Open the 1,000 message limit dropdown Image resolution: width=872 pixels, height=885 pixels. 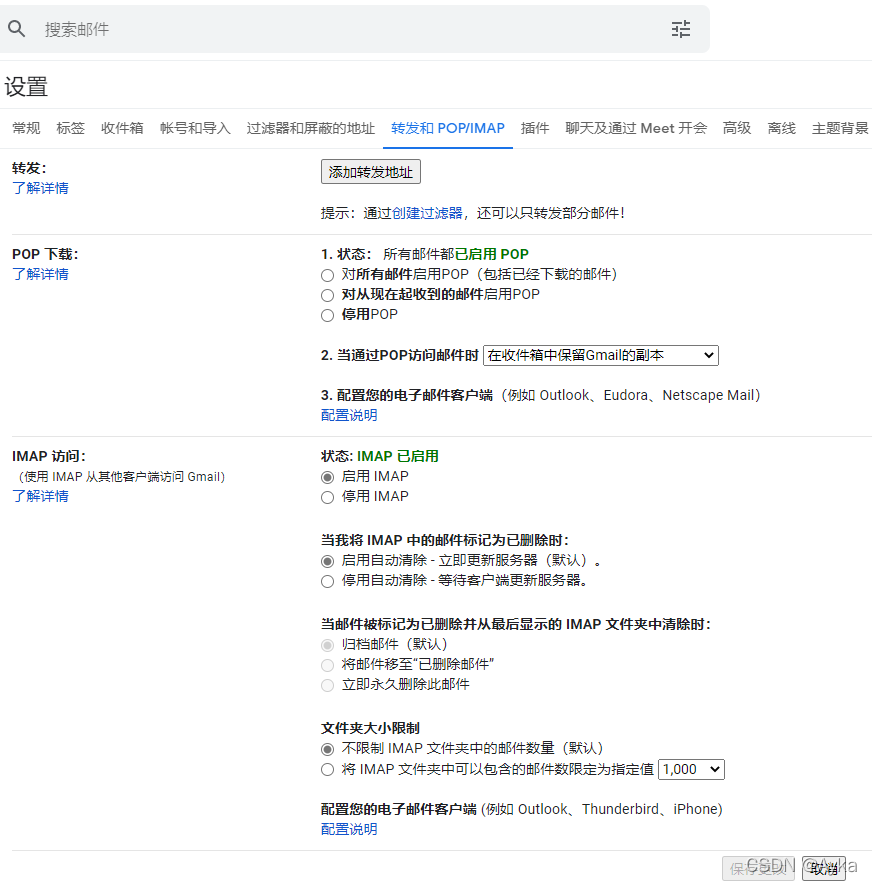coord(691,769)
